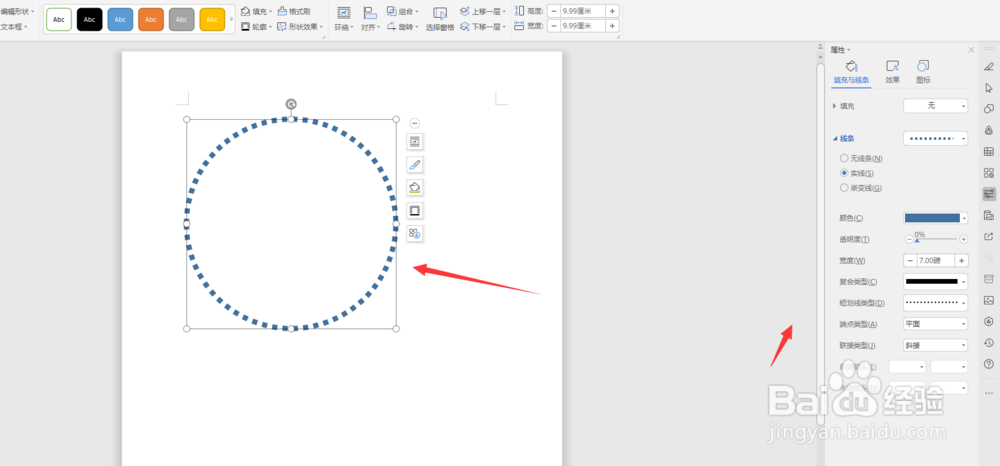
Task: Open the 文本框 text box menu
Action: [x=13, y=27]
